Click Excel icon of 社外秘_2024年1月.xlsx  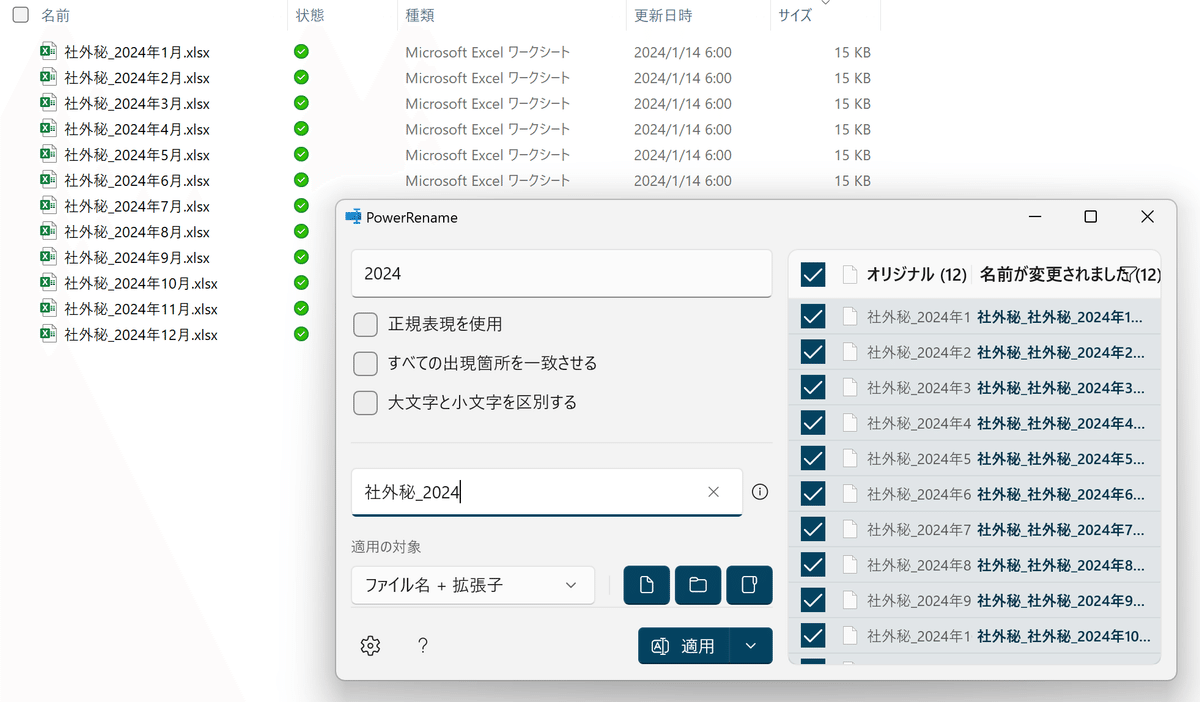[48, 52]
